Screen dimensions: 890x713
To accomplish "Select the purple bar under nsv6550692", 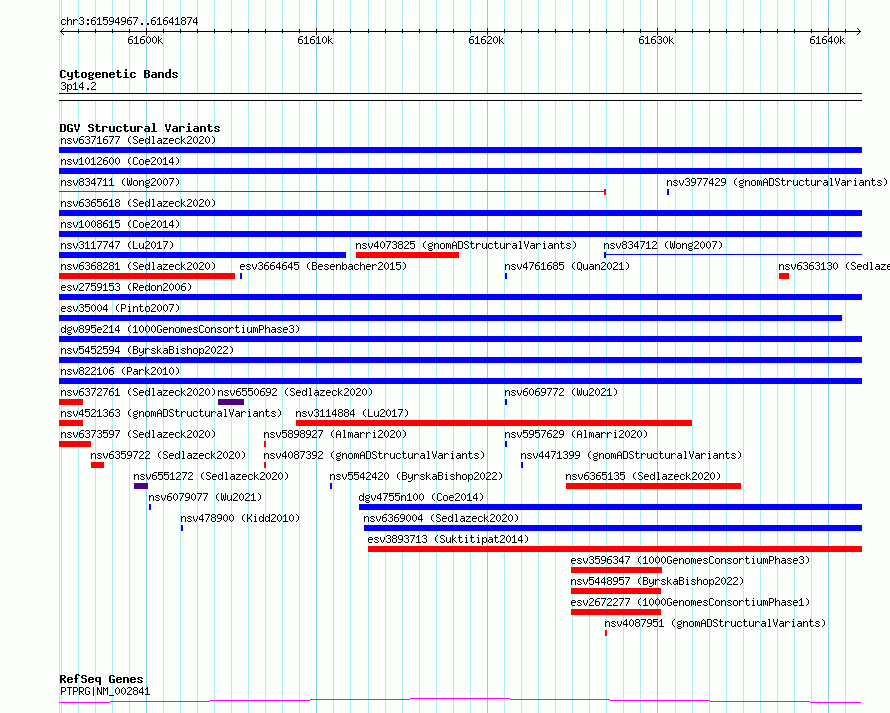I will pos(230,402).
